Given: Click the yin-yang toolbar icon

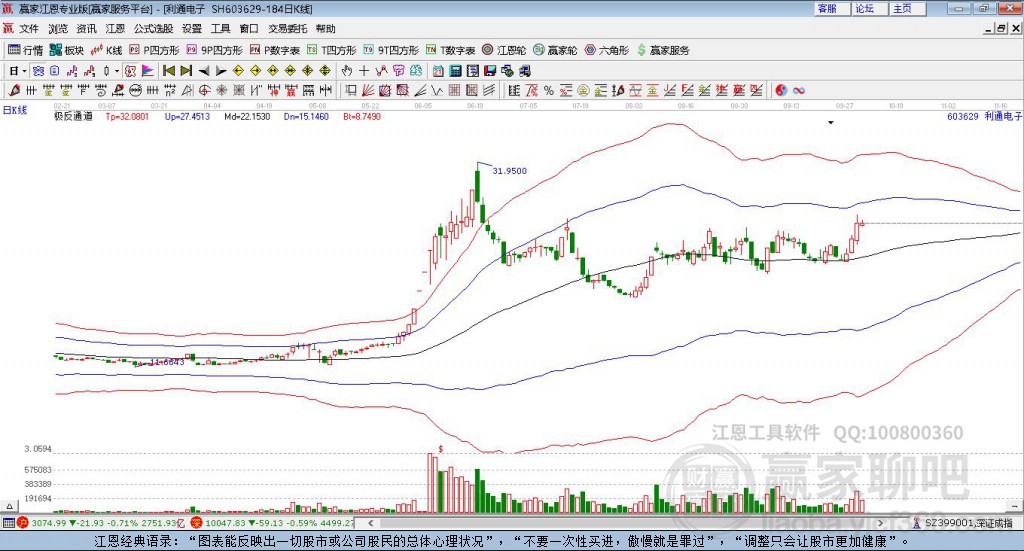Looking at the screenshot, I should (x=781, y=90).
